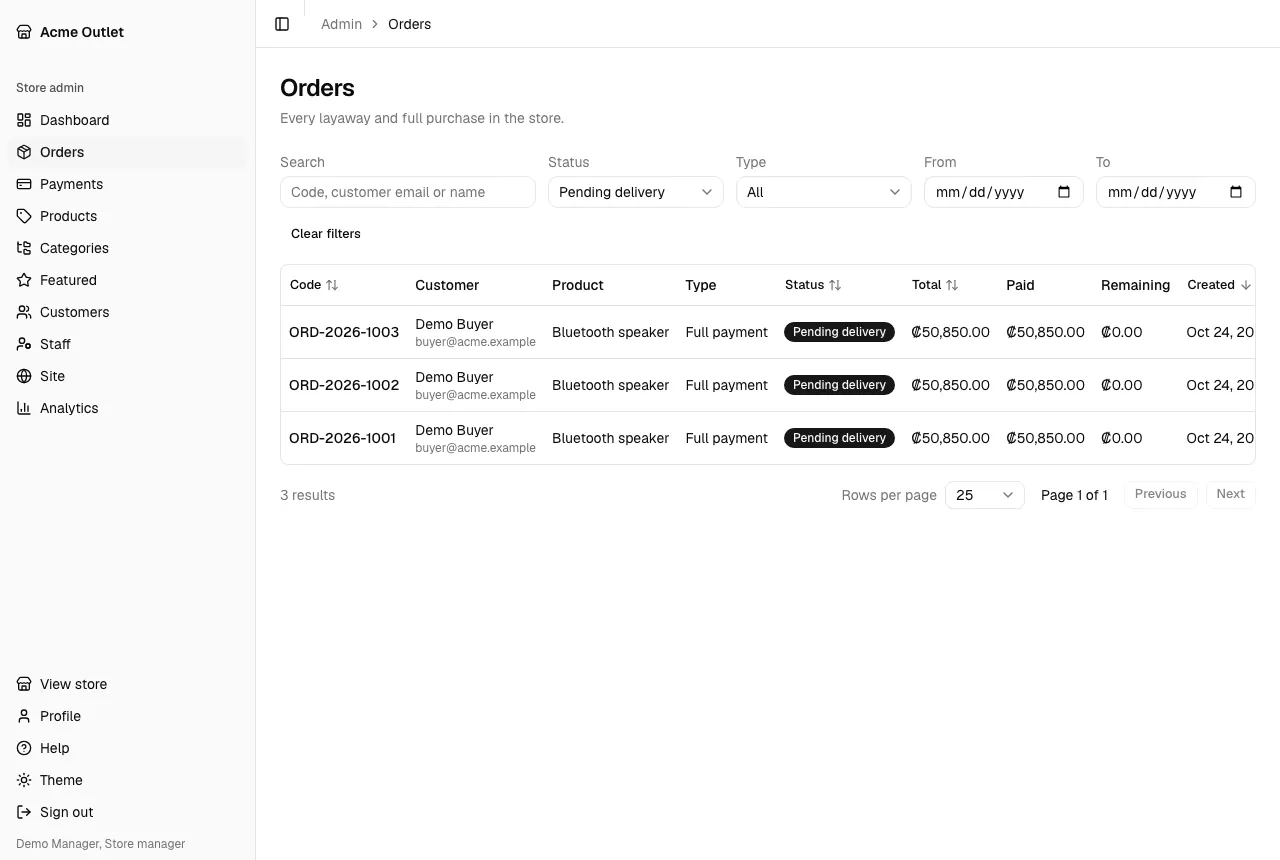Sort the table by Code column
Image resolution: width=1280 pixels, height=860 pixels.
click(x=314, y=285)
